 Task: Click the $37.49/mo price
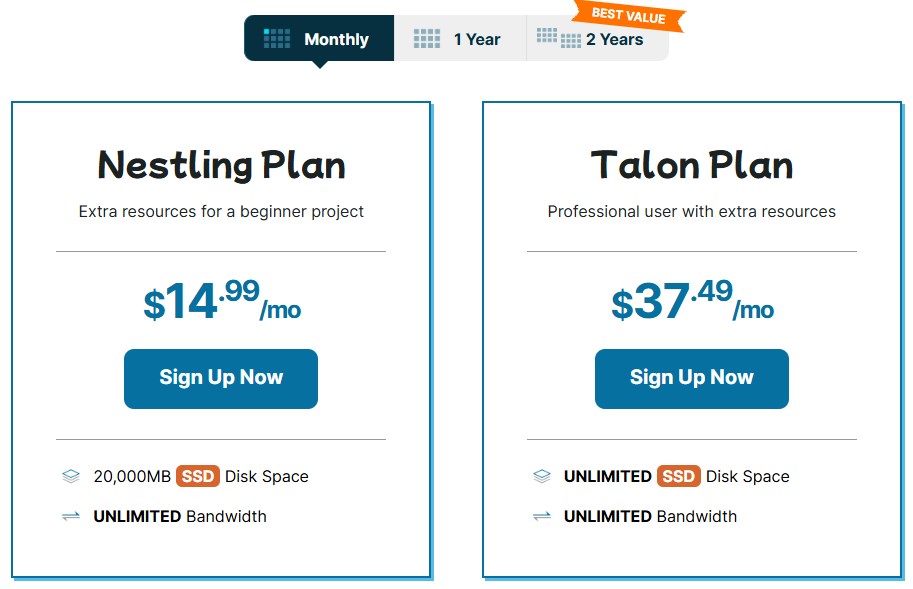tap(692, 300)
